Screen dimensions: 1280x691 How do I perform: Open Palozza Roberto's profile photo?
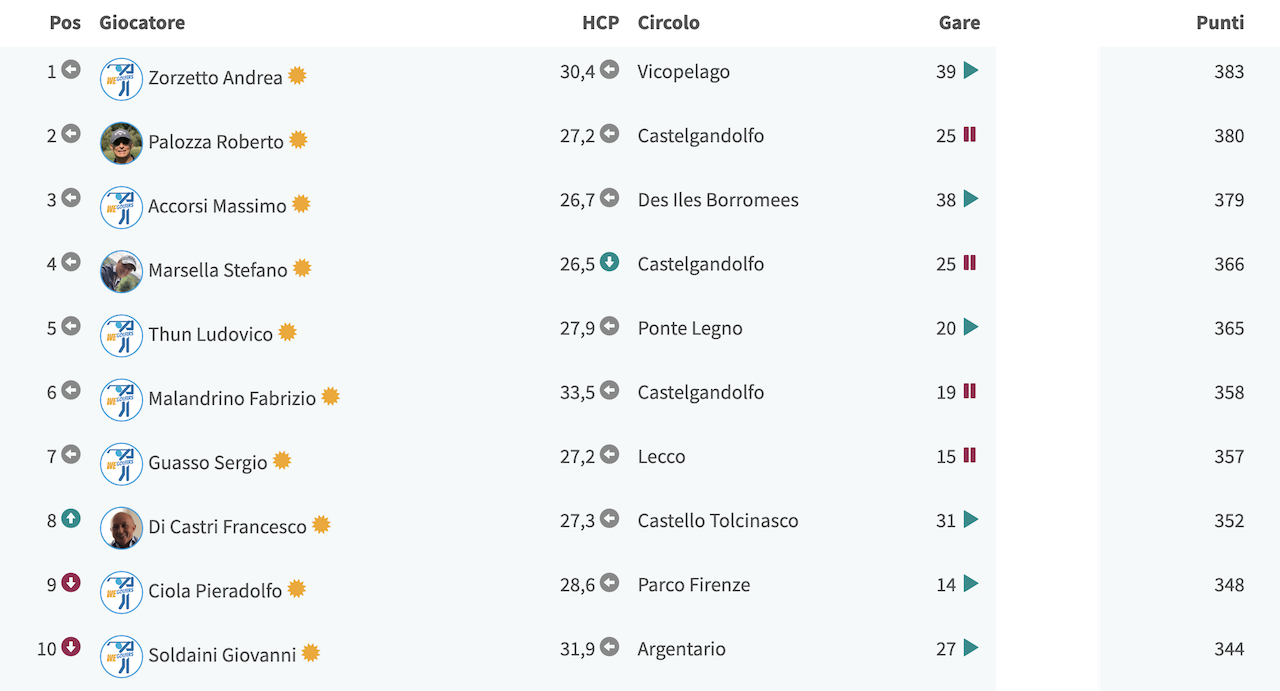[x=121, y=143]
